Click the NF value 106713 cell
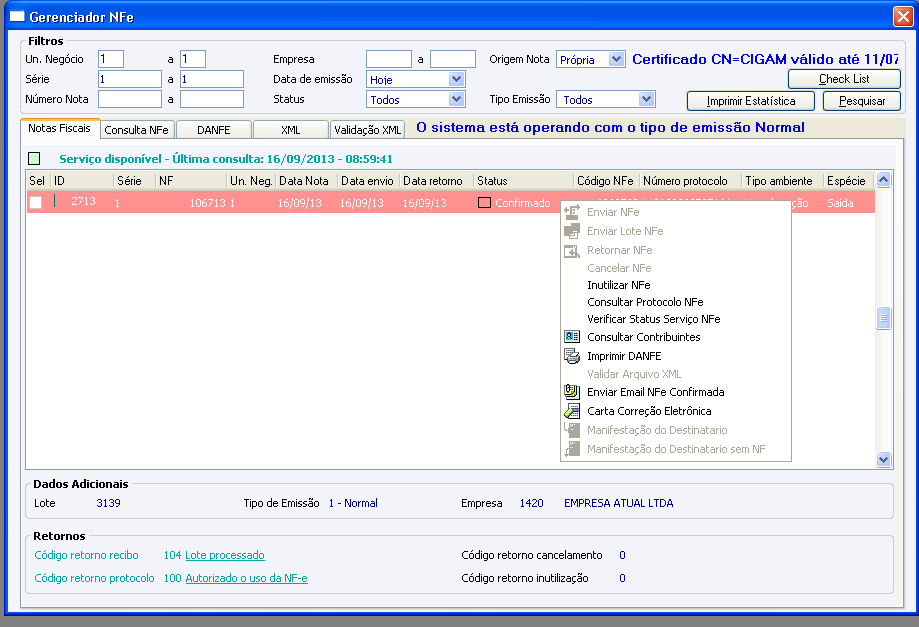 tap(207, 203)
